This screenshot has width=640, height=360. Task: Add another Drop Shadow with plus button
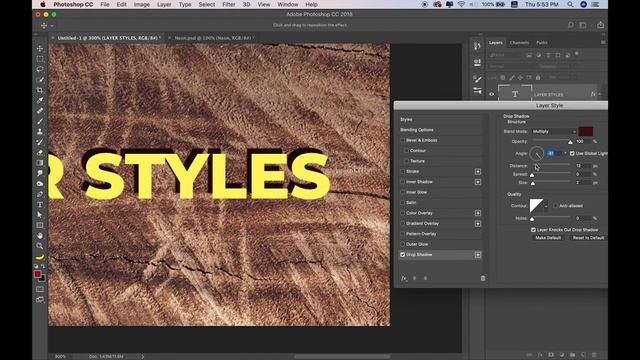pos(478,255)
